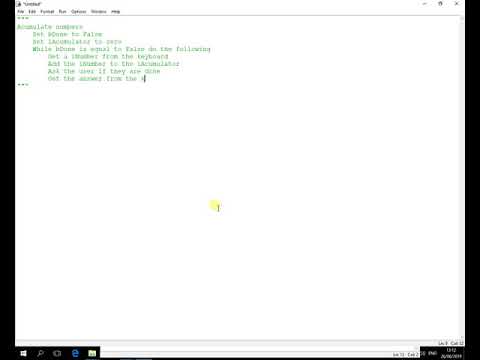
Task: Click 'Ask the user if they are done' line
Action: tap(104, 71)
